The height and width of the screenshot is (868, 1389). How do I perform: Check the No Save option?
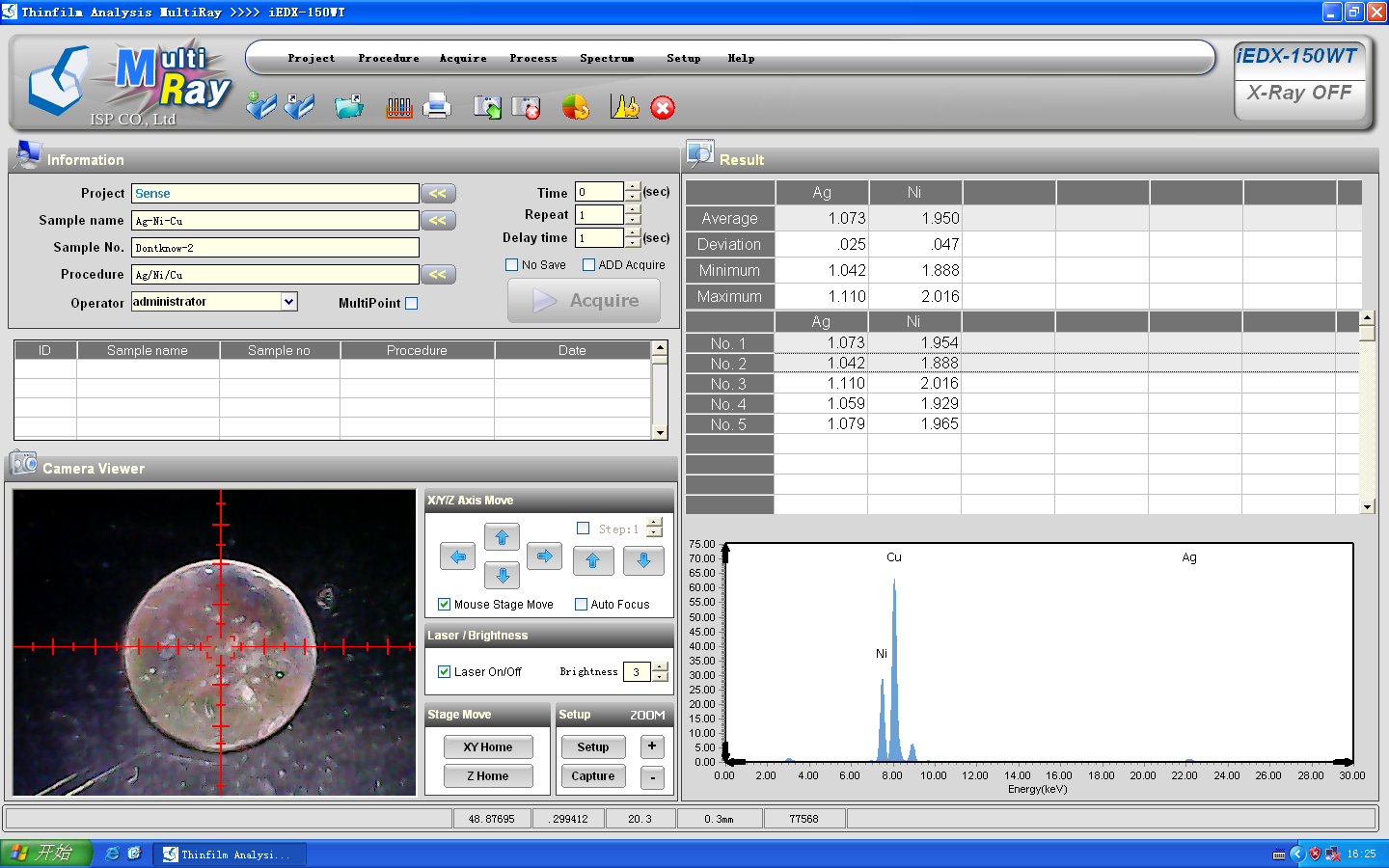[512, 265]
